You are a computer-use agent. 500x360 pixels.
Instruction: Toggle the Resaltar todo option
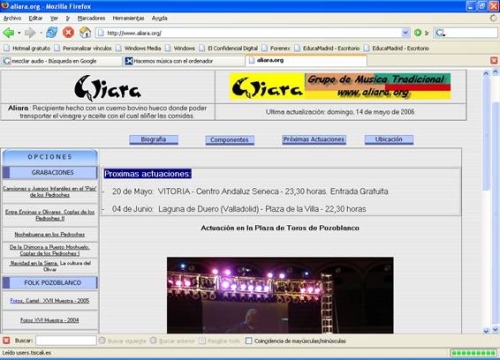[x=219, y=341]
